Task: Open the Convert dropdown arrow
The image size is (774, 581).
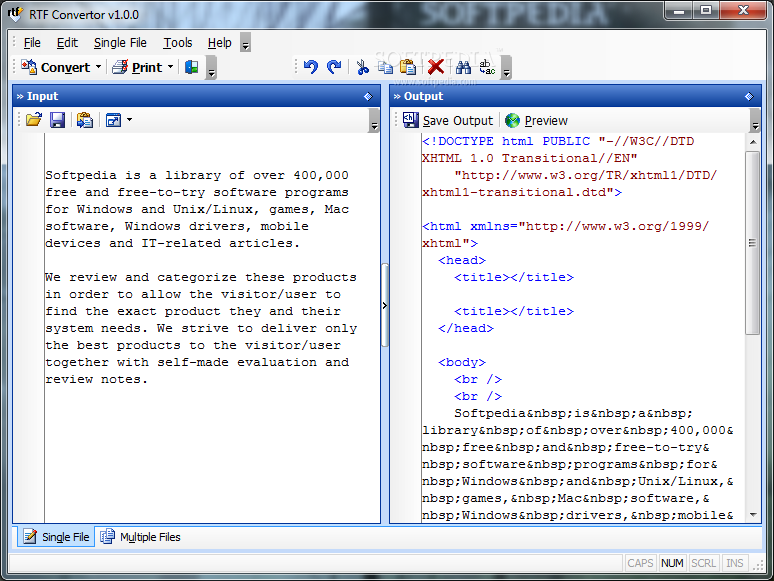Action: point(98,67)
